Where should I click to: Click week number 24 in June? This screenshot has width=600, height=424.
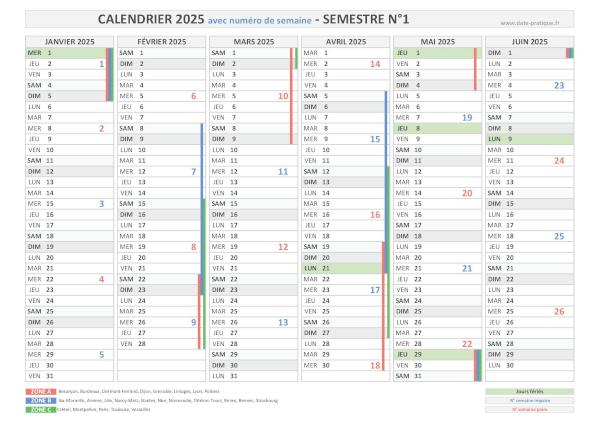click(559, 161)
